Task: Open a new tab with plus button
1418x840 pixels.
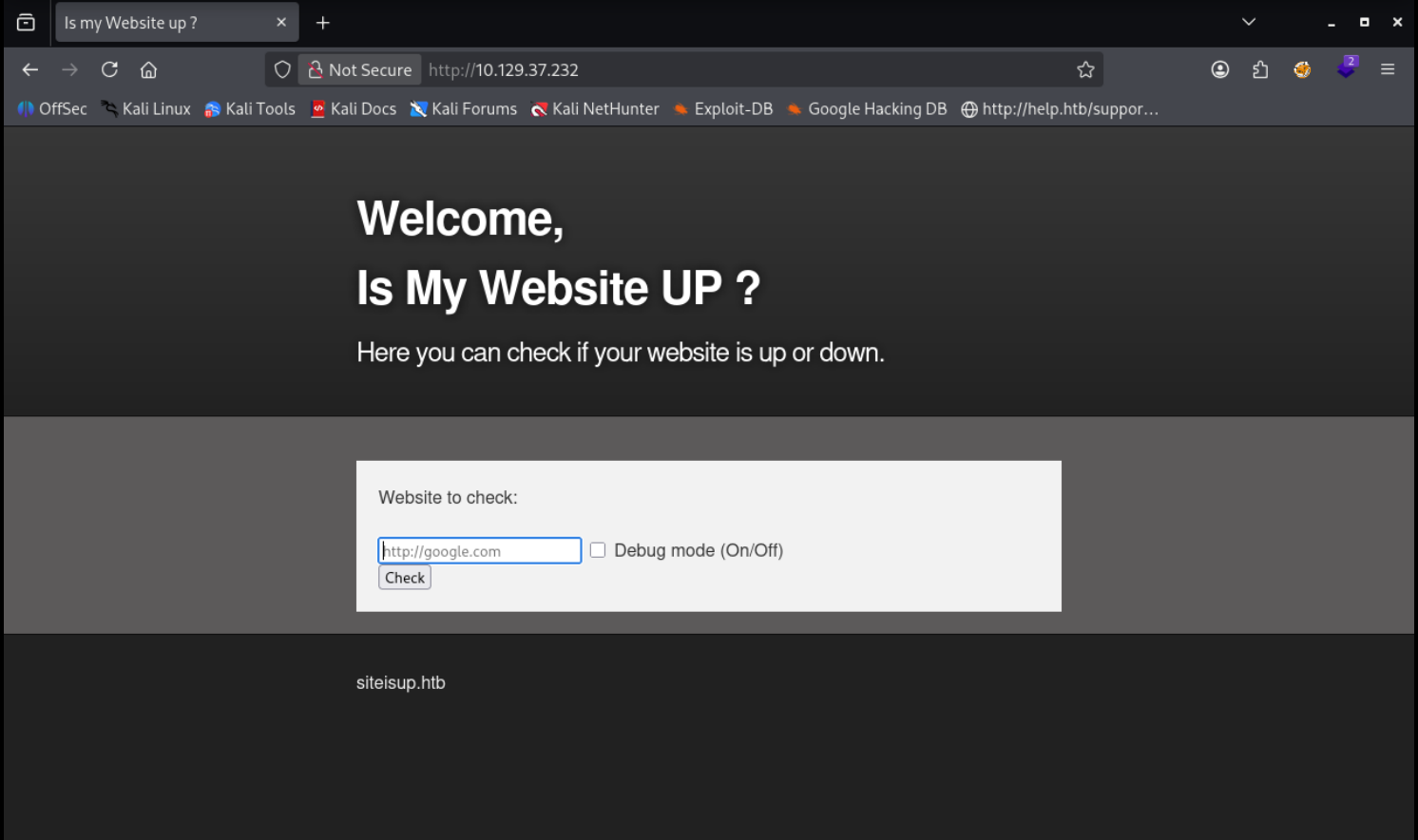Action: [323, 23]
